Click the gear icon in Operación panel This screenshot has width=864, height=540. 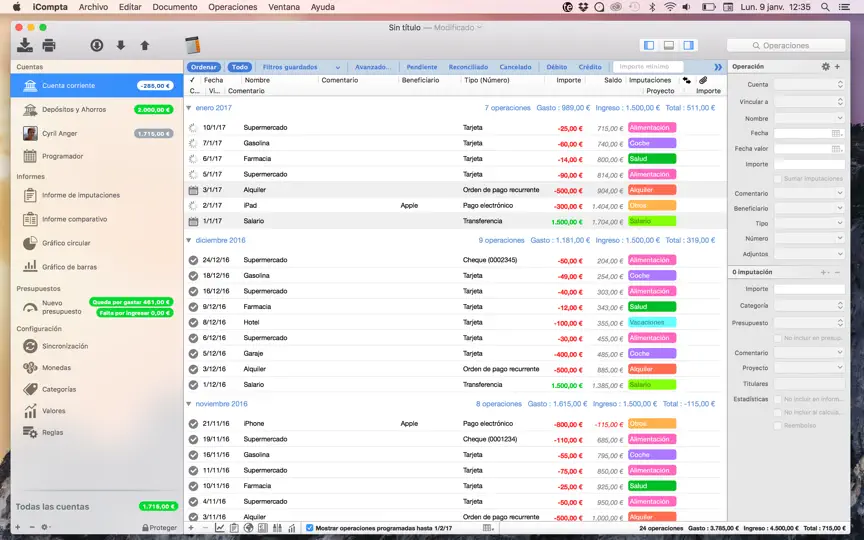825,66
